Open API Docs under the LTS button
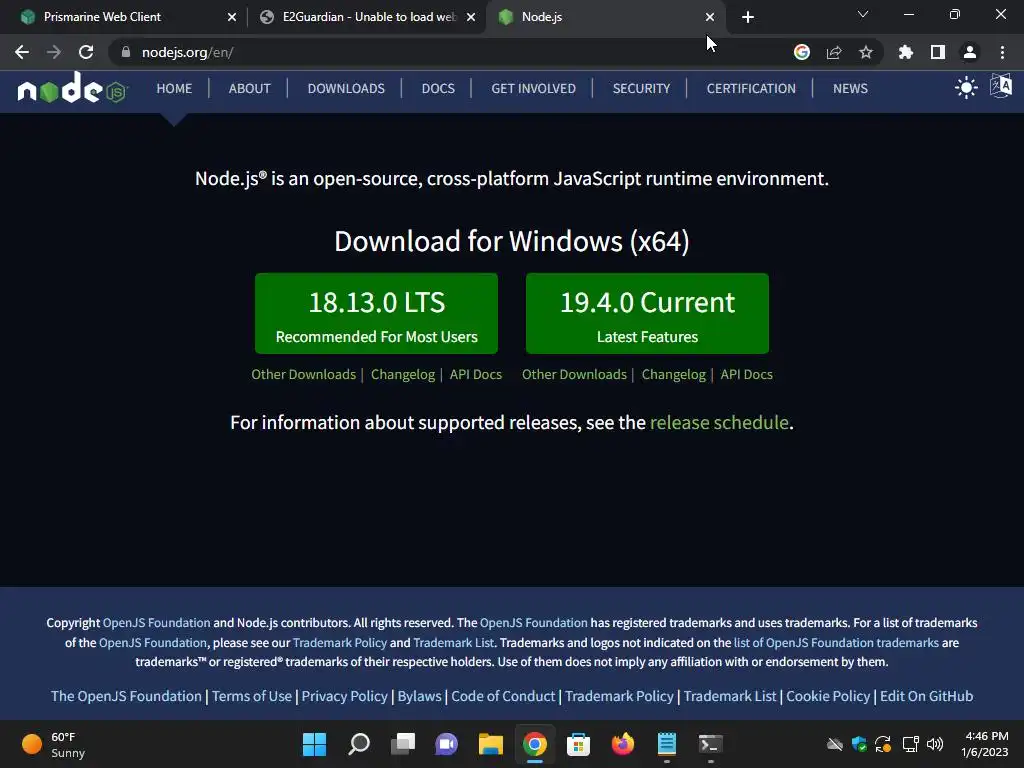The height and width of the screenshot is (768, 1024). 475,374
